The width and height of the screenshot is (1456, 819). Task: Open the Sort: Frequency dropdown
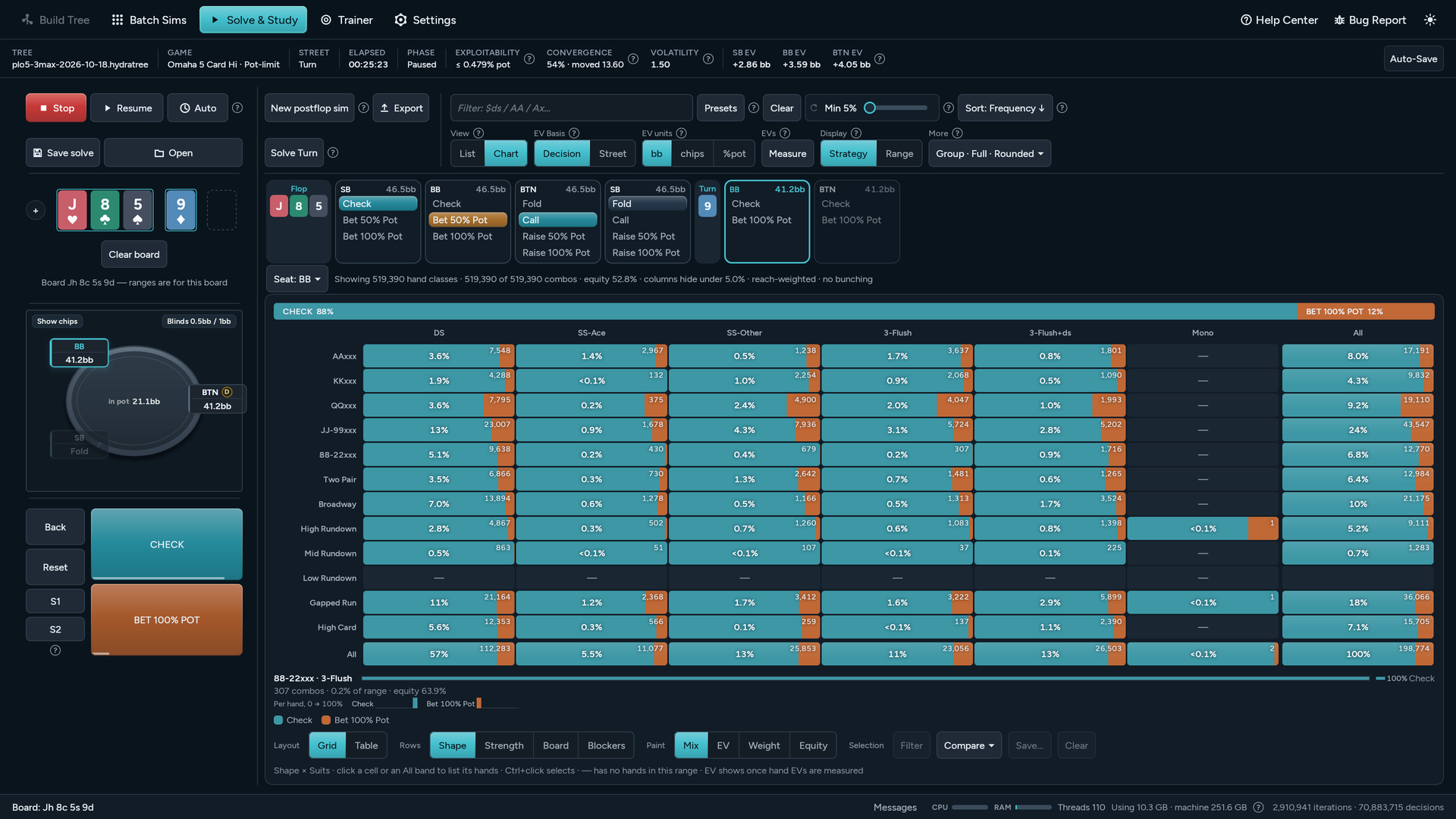coord(1005,108)
